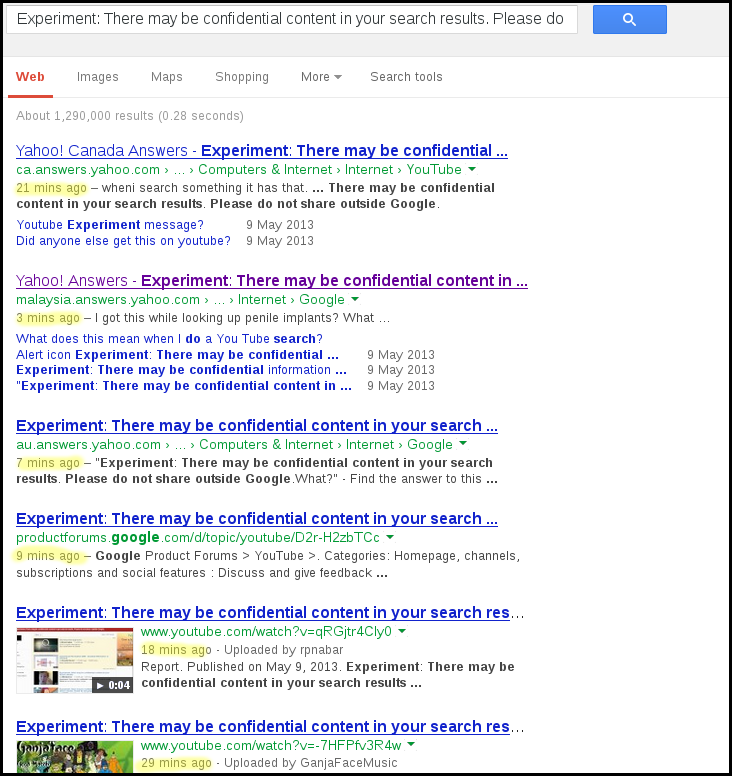Open 'Experiment: There may be confidential information' sublink

point(181,370)
